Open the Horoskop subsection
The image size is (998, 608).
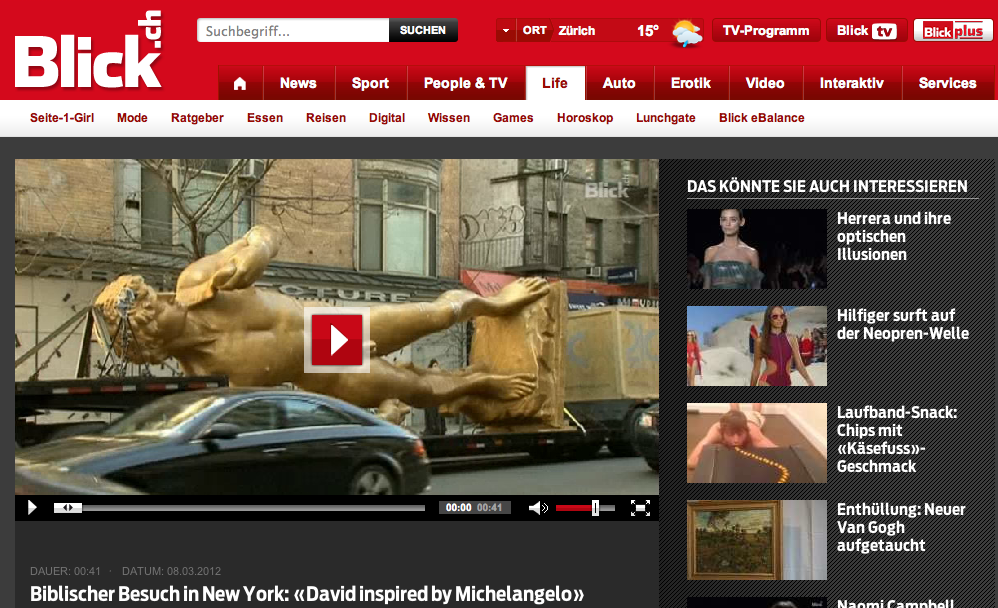pyautogui.click(x=585, y=118)
